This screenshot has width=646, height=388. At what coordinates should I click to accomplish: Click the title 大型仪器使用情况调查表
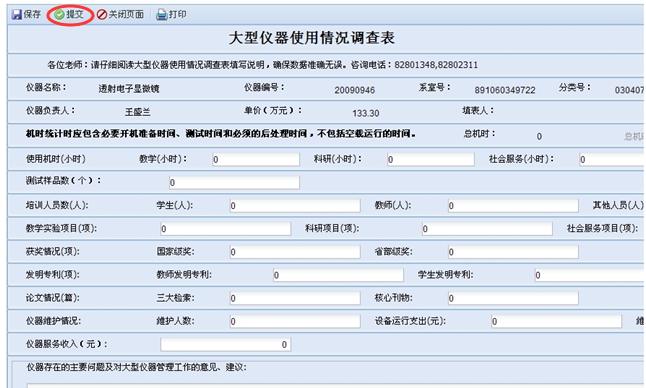[312, 38]
